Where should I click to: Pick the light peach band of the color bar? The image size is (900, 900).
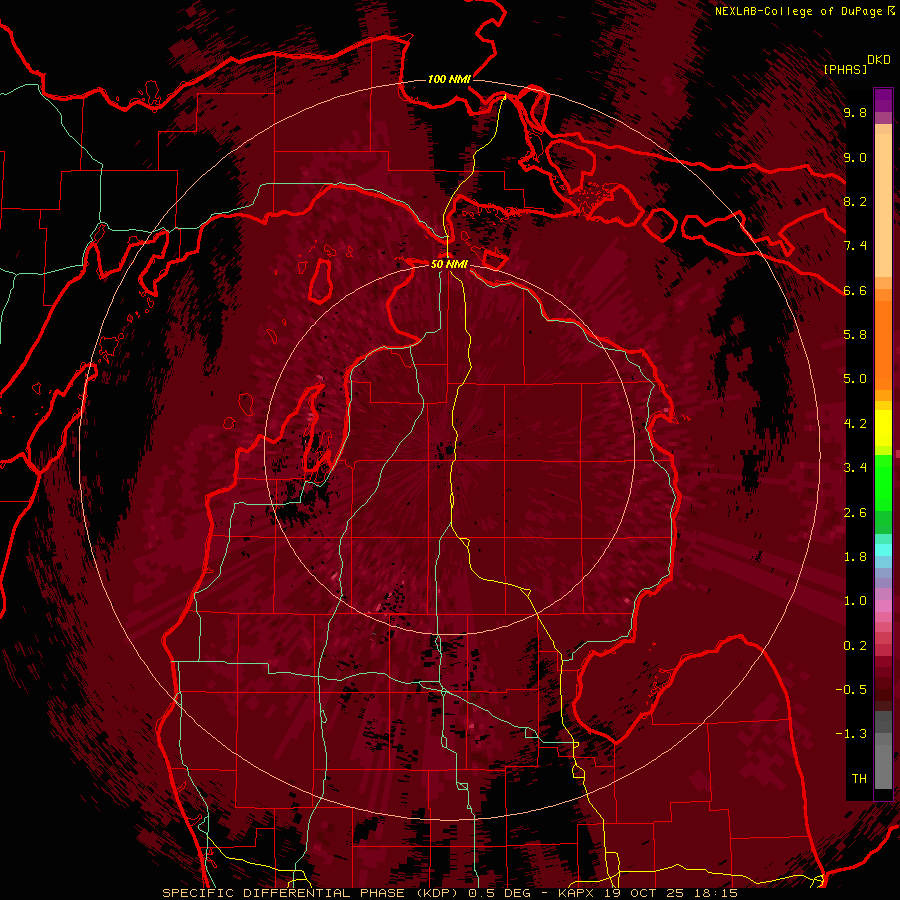pos(883,207)
